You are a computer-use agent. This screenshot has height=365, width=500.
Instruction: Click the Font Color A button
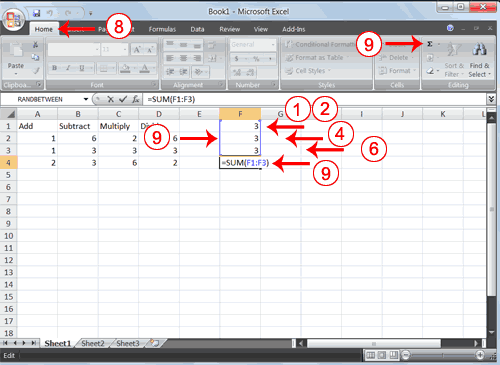coord(144,68)
